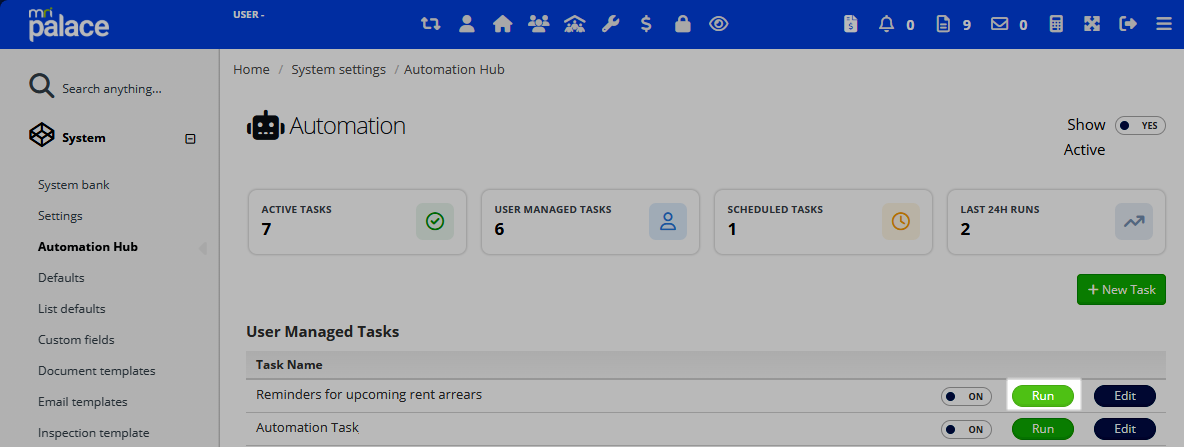Open the house icon in top bar
Viewport: 1184px width, 447px height.
[502, 24]
